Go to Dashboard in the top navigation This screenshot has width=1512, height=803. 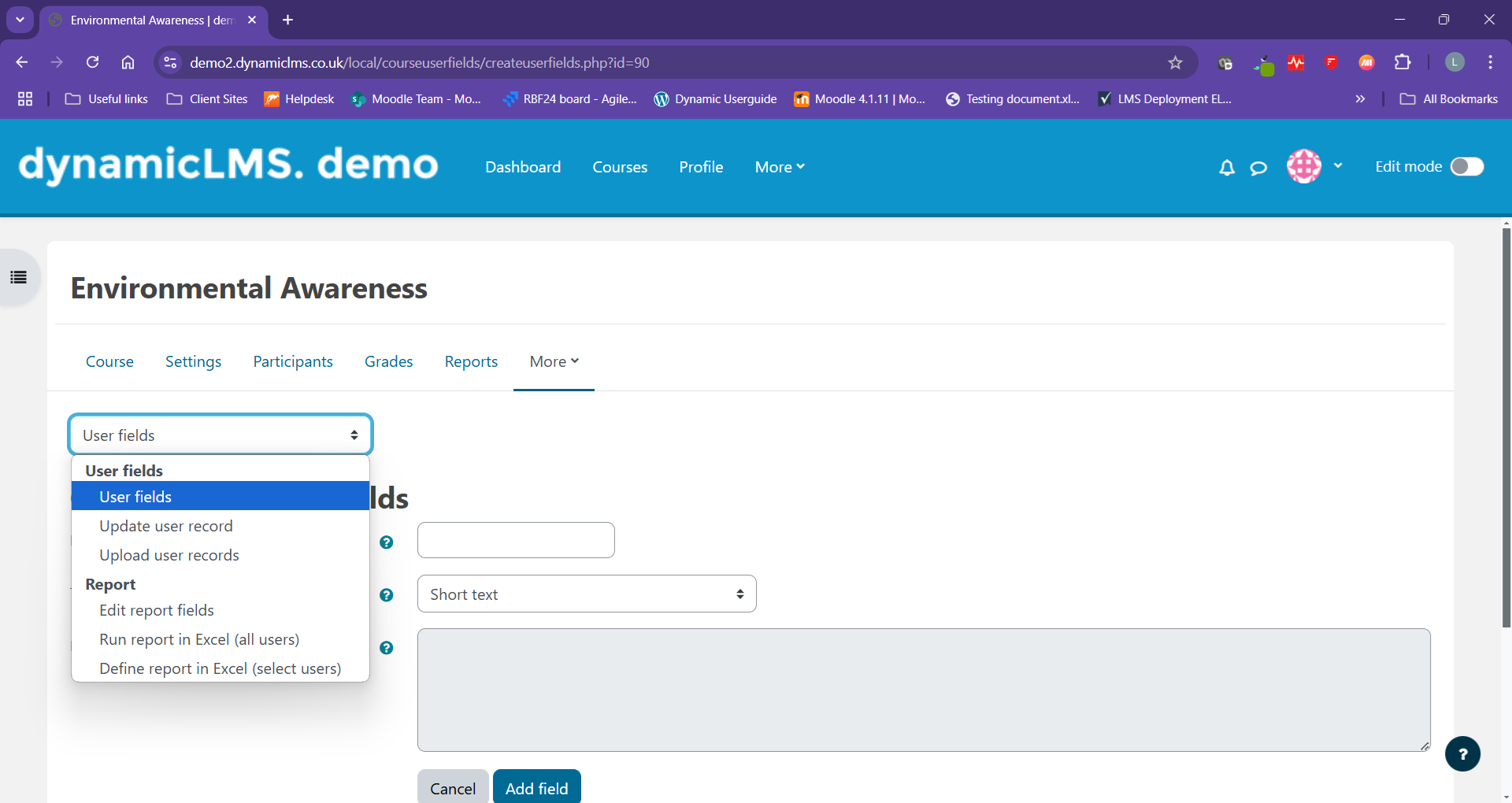pyautogui.click(x=523, y=167)
